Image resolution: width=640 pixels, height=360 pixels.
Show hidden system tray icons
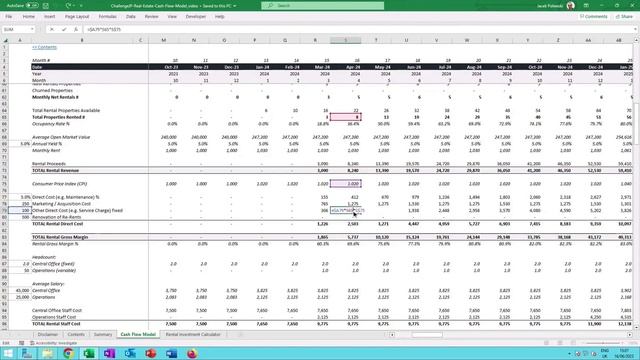click(x=569, y=354)
